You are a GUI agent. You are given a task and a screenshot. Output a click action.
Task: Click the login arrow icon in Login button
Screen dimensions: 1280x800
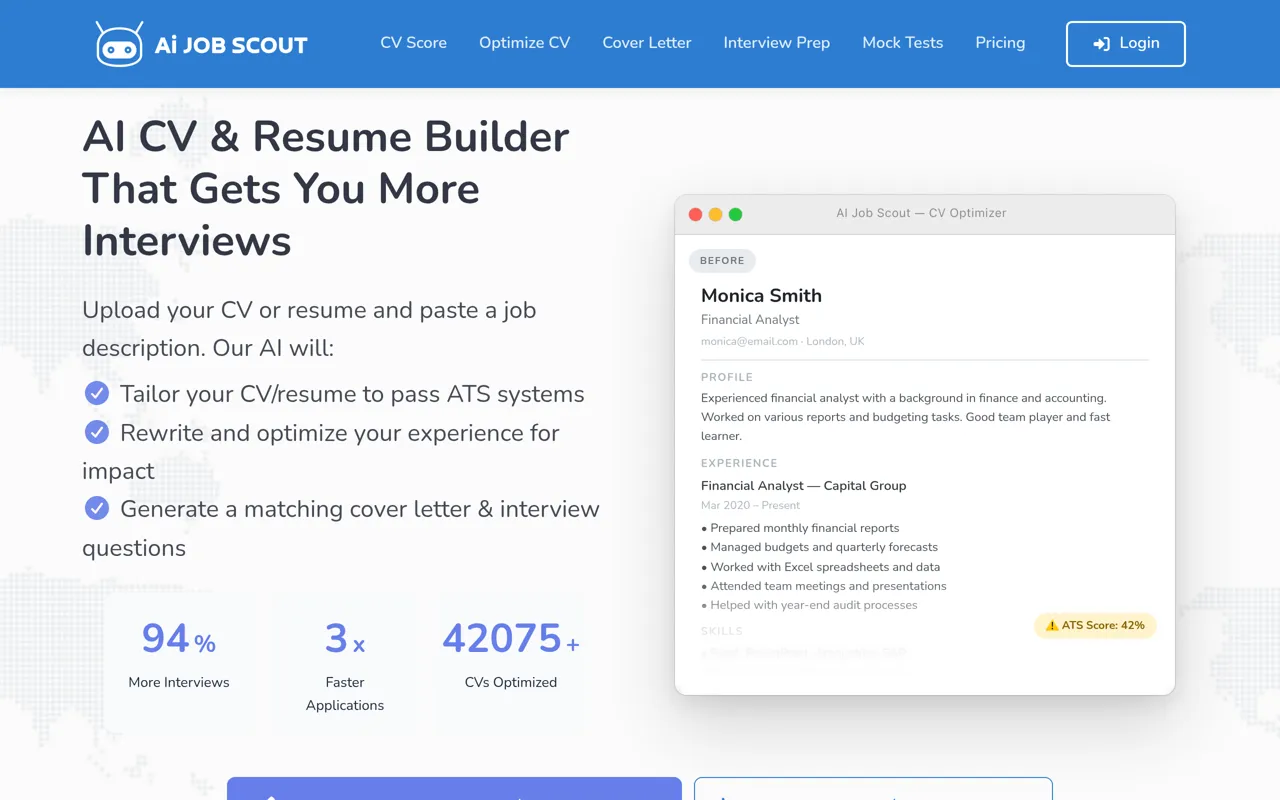(x=1101, y=44)
